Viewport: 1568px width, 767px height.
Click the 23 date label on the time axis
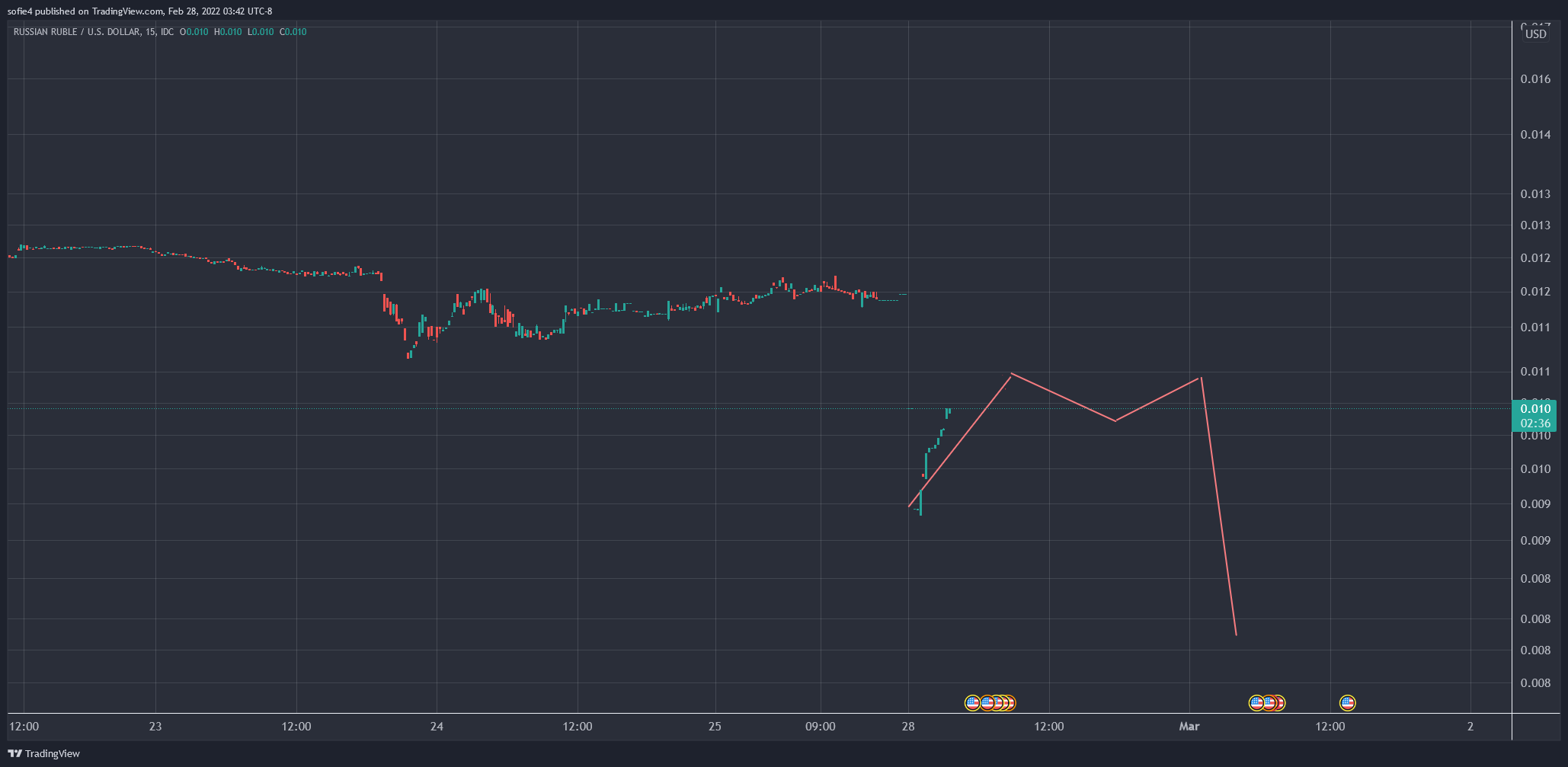(155, 727)
